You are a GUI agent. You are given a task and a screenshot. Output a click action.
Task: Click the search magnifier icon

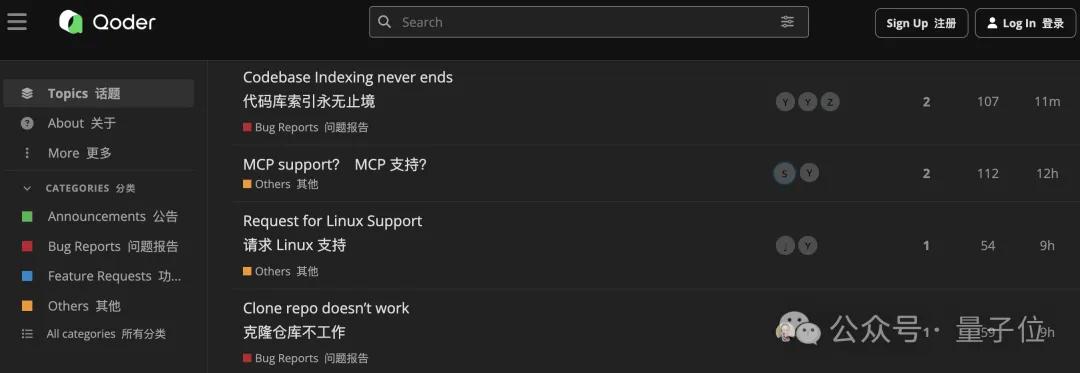[385, 22]
